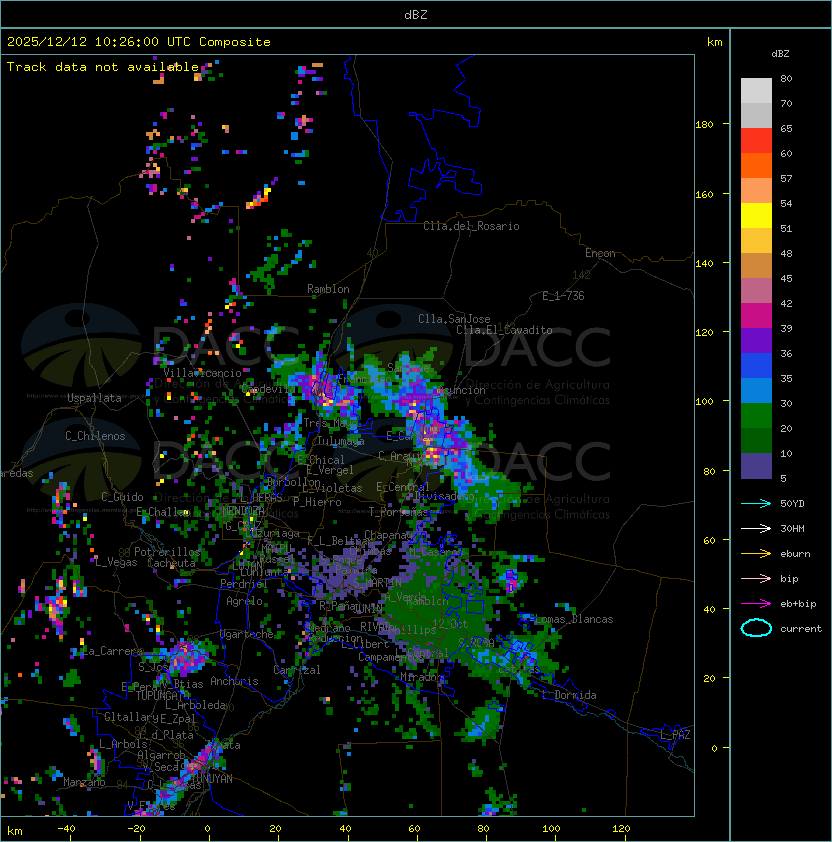The image size is (832, 842).
Task: Select the light gray 70-80 dBZ swatch
Action: [756, 91]
